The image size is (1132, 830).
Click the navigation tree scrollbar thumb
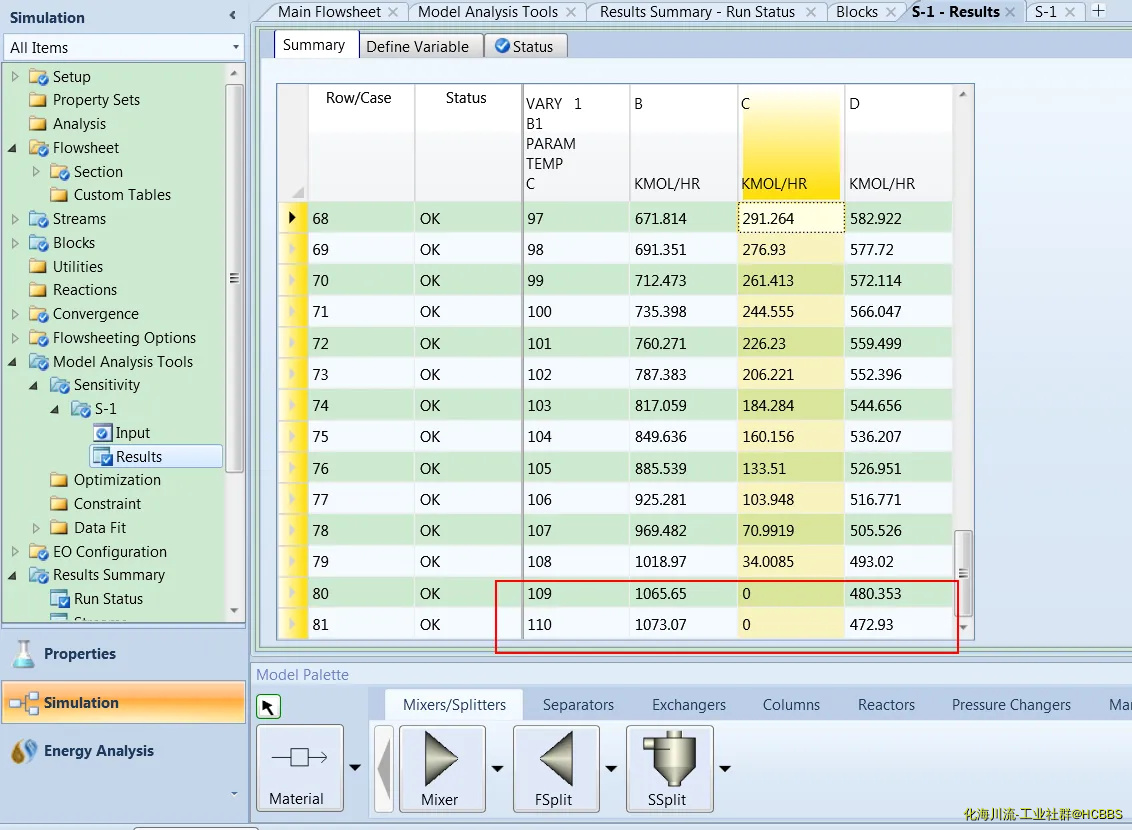[234, 278]
